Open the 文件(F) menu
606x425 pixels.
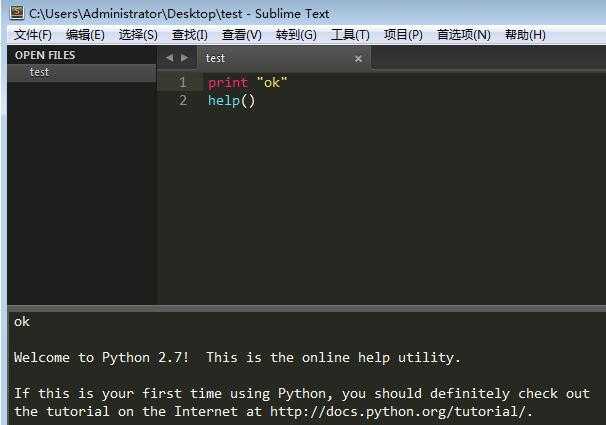33,35
